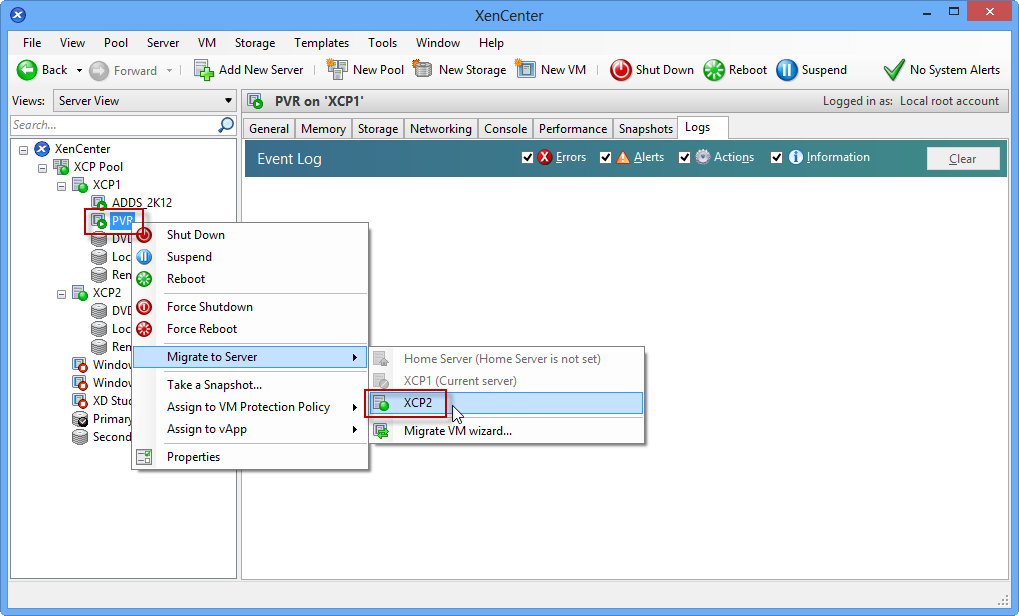Click the New Pool toolbar icon
Image resolution: width=1019 pixels, height=616 pixels.
pos(338,70)
